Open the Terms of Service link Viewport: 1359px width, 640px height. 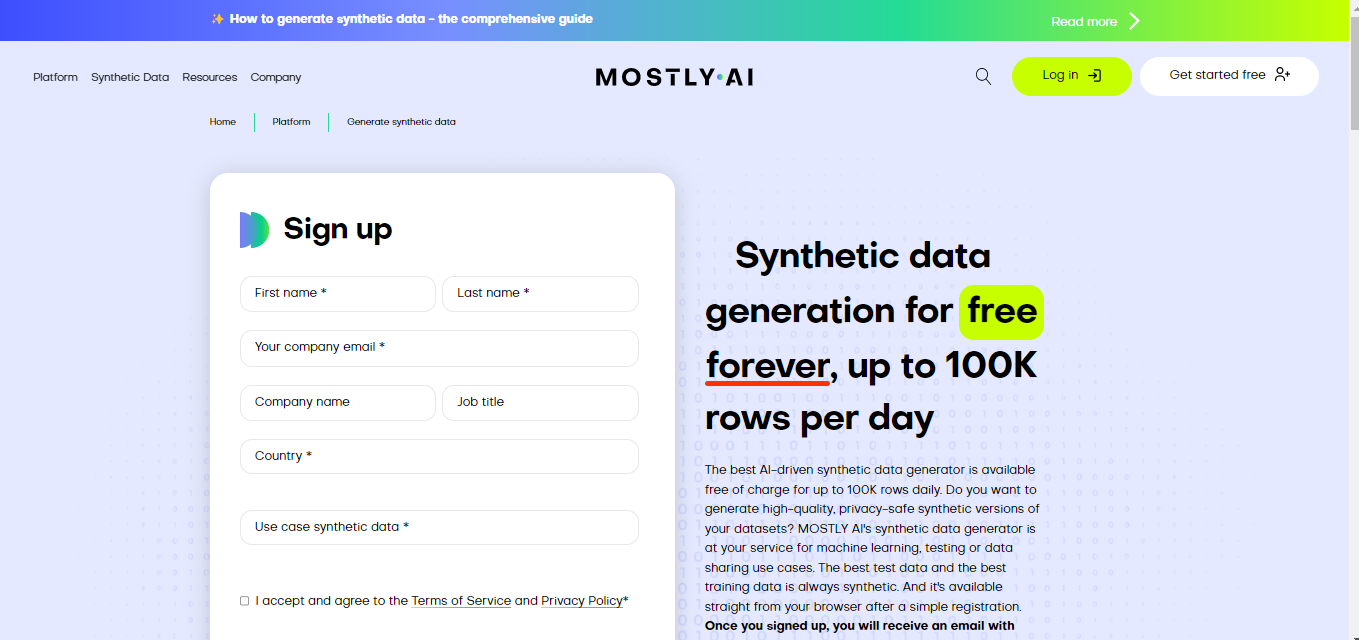tap(461, 601)
